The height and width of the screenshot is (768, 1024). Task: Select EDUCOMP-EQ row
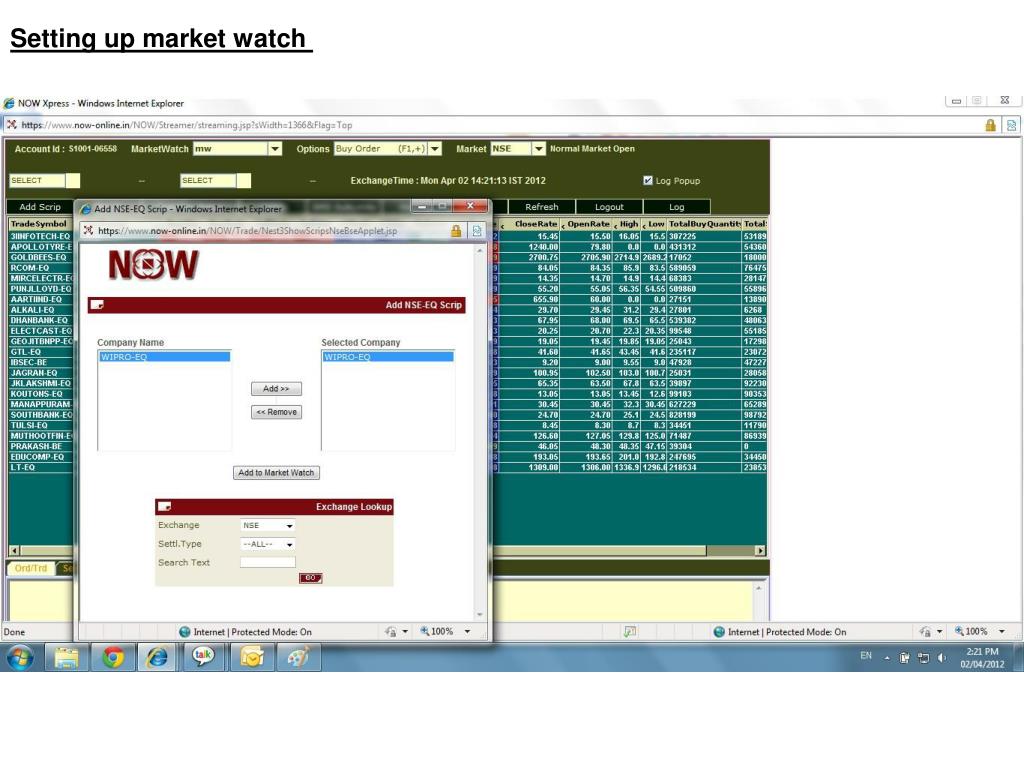[x=40, y=457]
